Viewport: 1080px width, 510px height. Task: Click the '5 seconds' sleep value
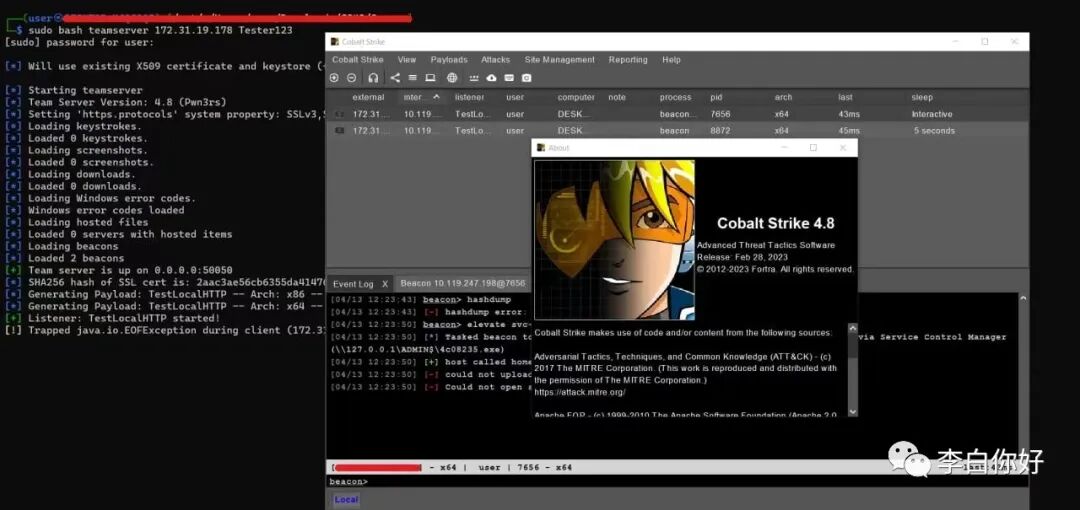point(934,130)
